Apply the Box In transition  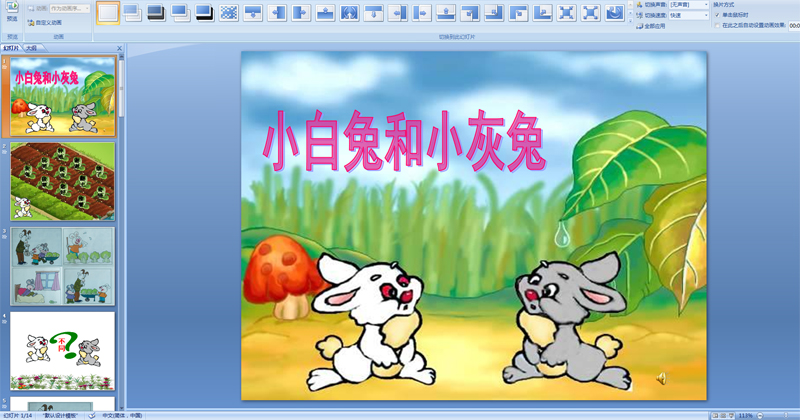point(566,13)
